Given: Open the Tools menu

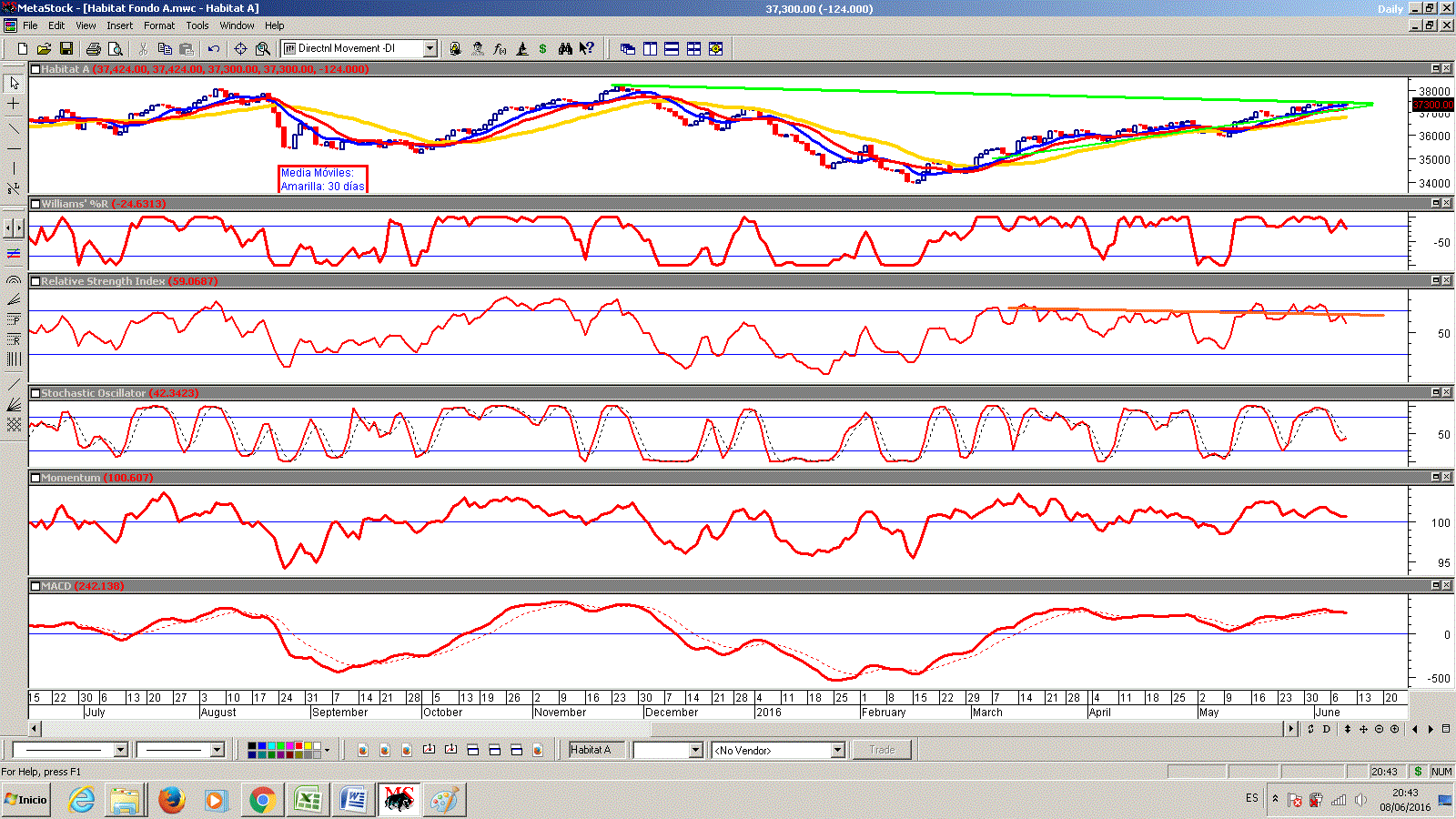Looking at the screenshot, I should pyautogui.click(x=197, y=25).
